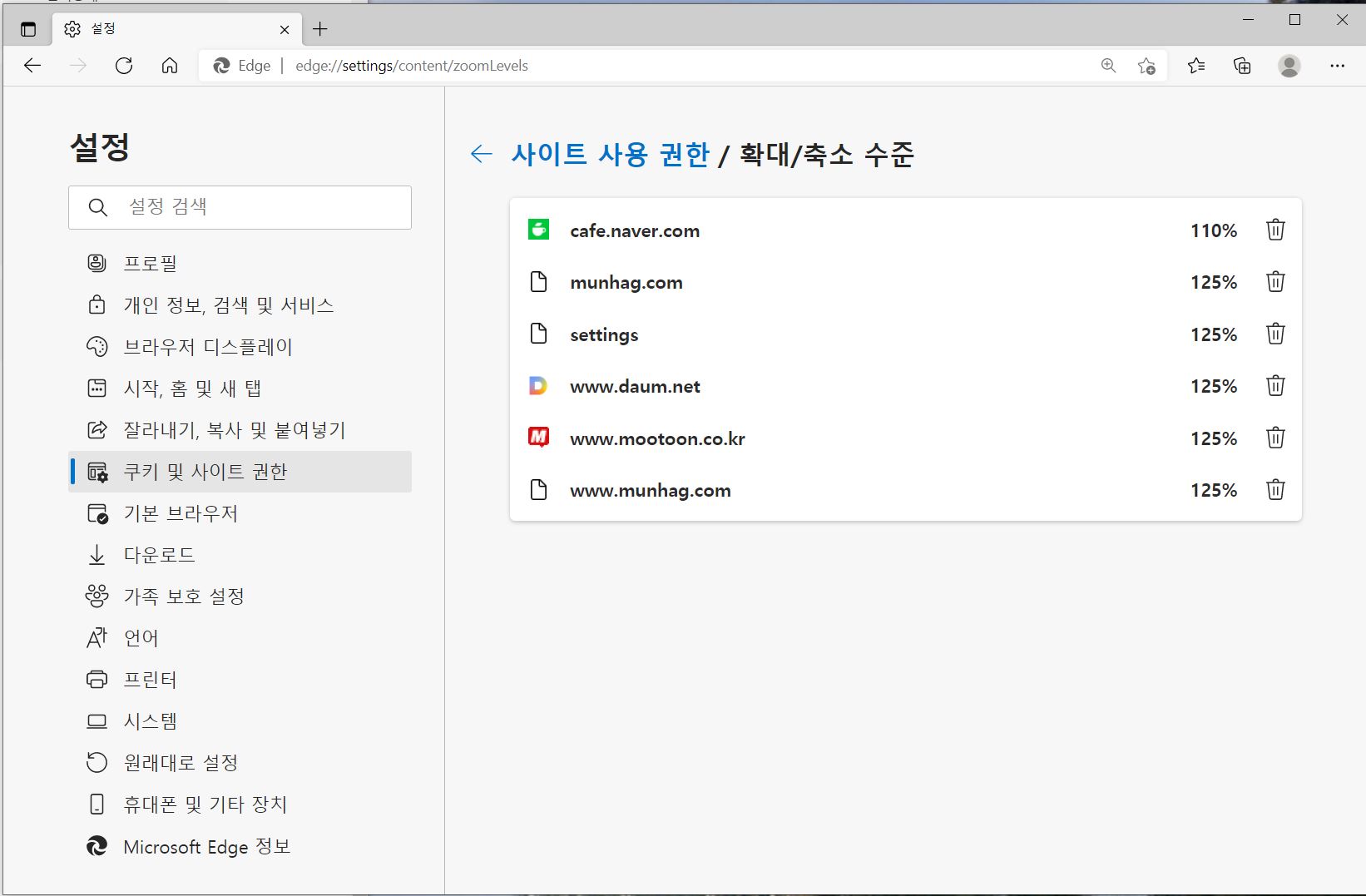Screen dimensions: 1366x896
Task: Click the 설정 검색 search field
Action: (x=250, y=207)
